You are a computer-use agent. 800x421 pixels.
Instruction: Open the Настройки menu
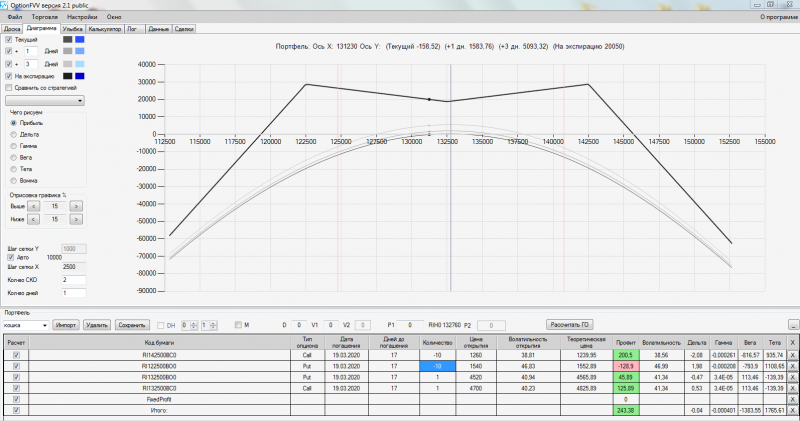click(82, 17)
